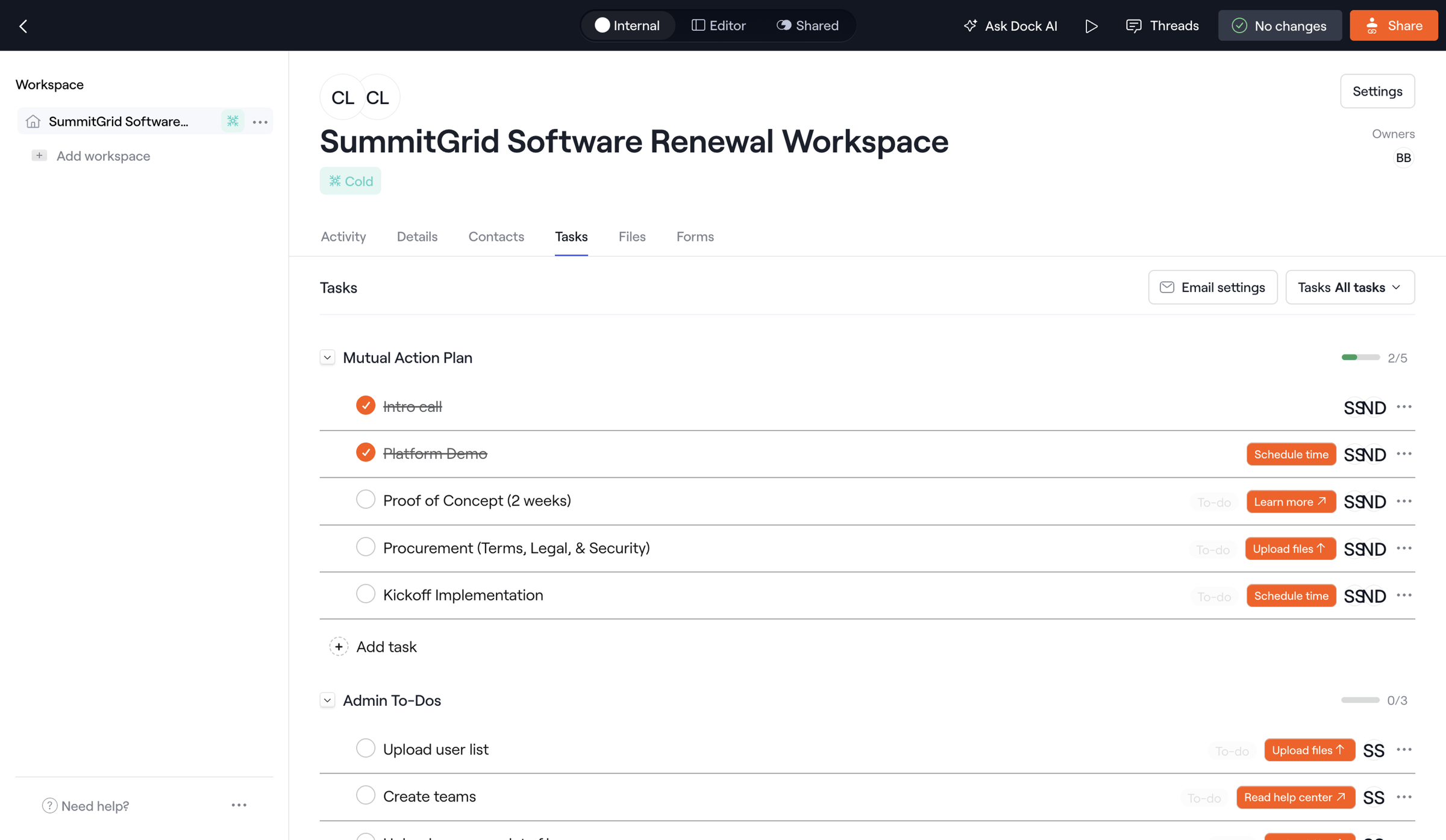The image size is (1446, 840).
Task: Switch to the Files tab
Action: coord(632,237)
